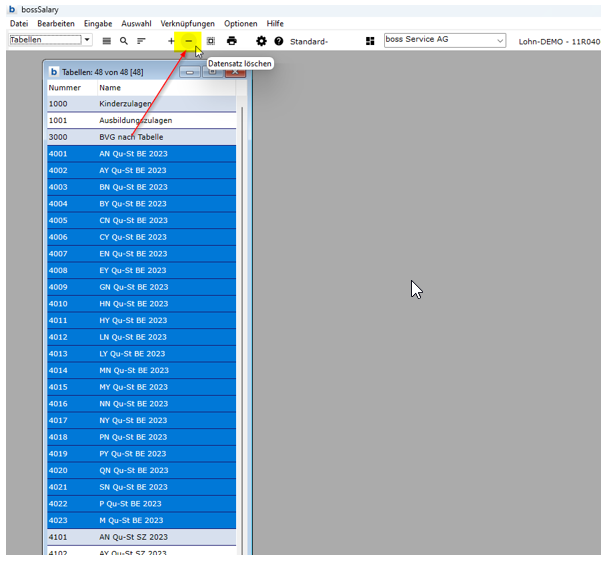Screen dimensions: 607x568
Task: Click the detail form icon beside minus
Action: tap(211, 41)
